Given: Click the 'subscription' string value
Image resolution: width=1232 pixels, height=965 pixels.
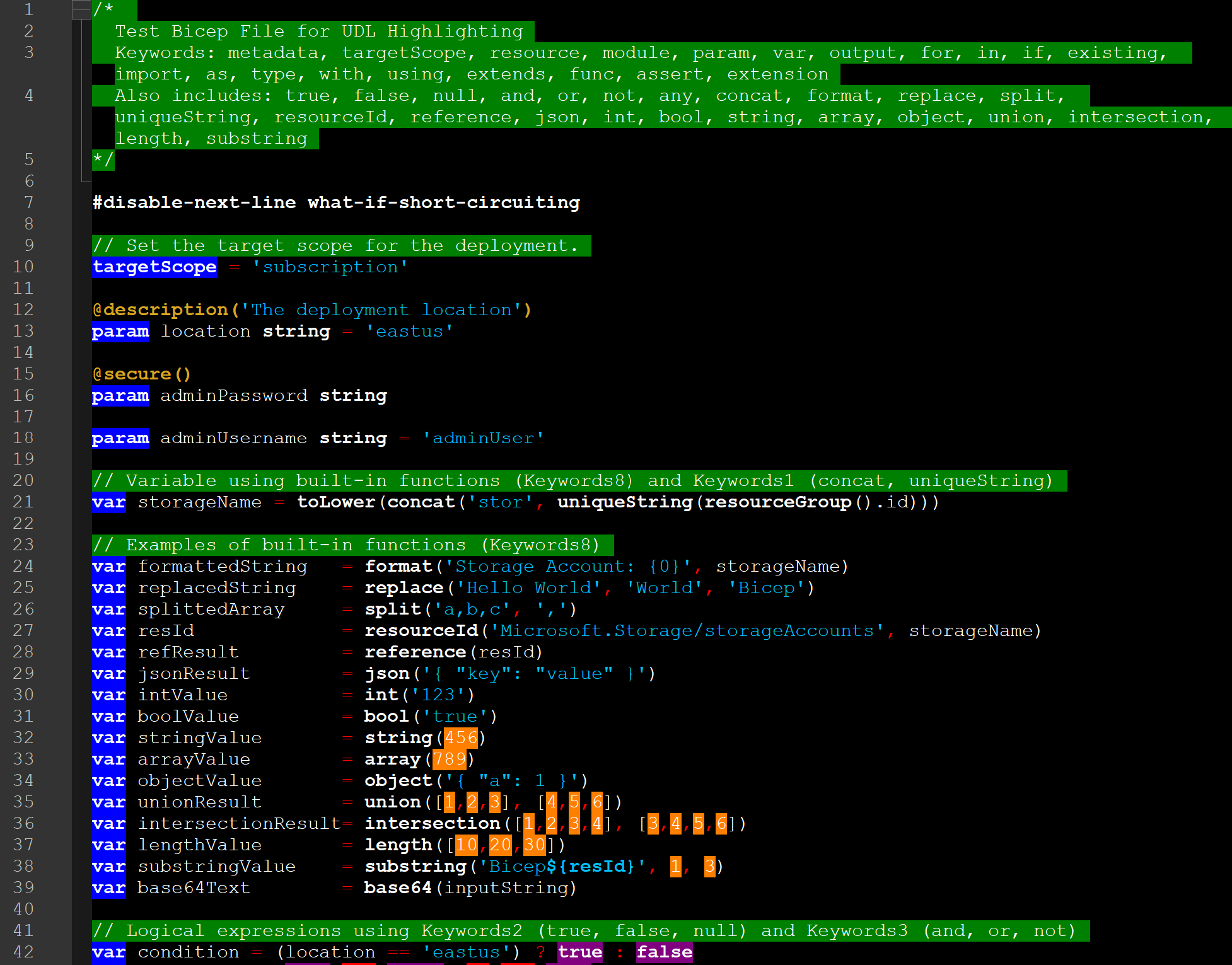Looking at the screenshot, I should [x=330, y=267].
